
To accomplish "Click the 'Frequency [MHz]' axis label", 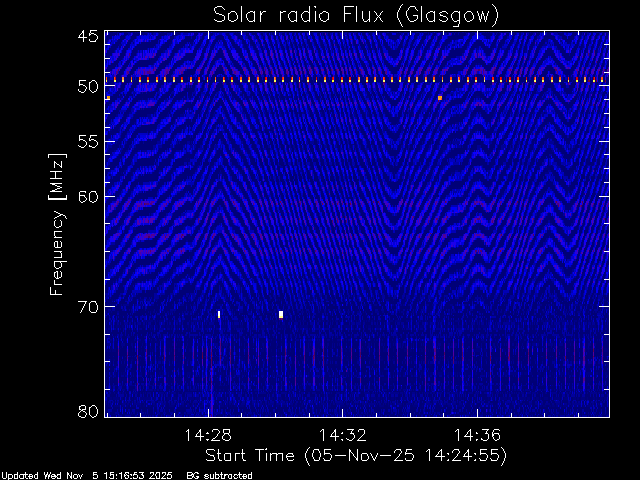I will (57, 224).
